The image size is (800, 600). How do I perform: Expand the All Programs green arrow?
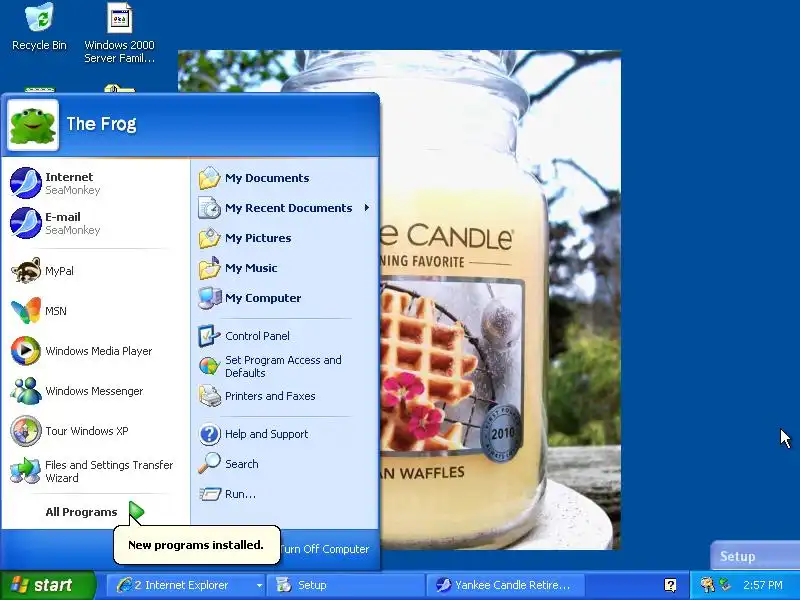[x=136, y=511]
